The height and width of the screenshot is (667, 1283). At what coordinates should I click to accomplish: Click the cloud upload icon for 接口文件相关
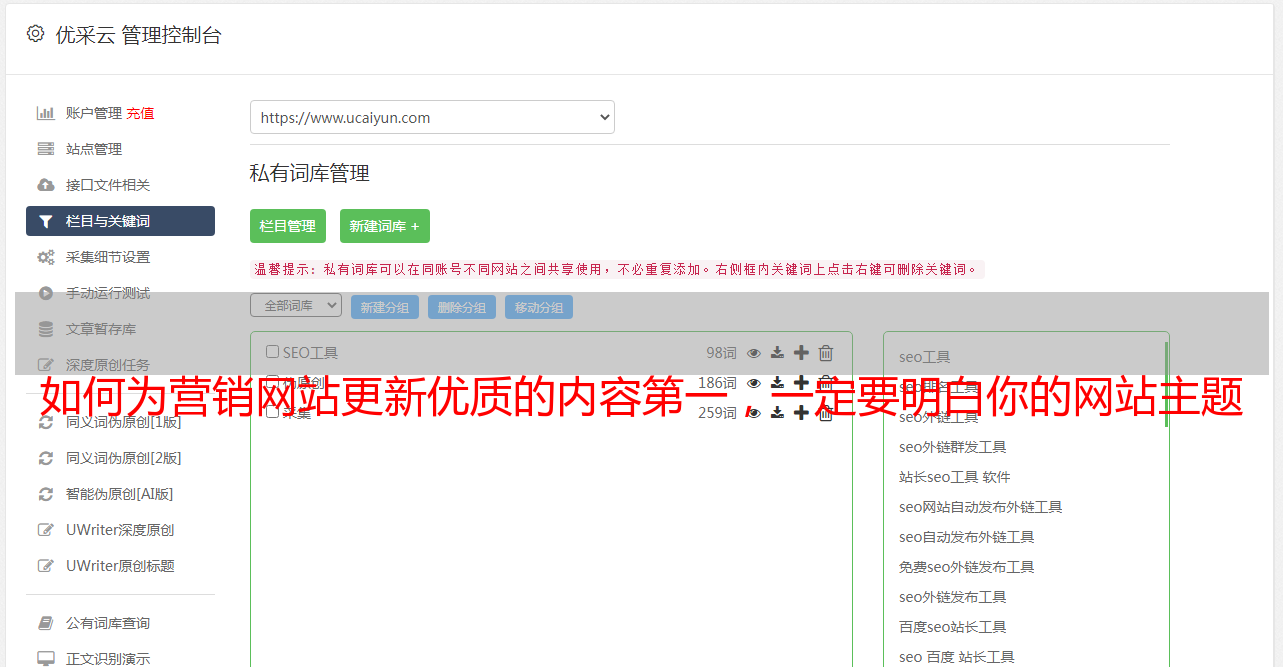46,185
